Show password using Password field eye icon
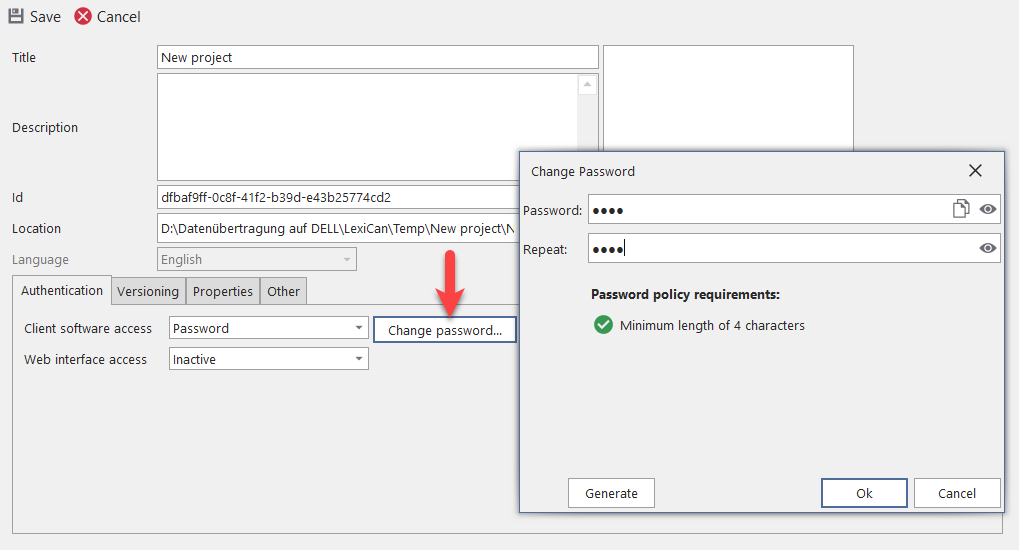This screenshot has width=1019, height=550. click(988, 209)
